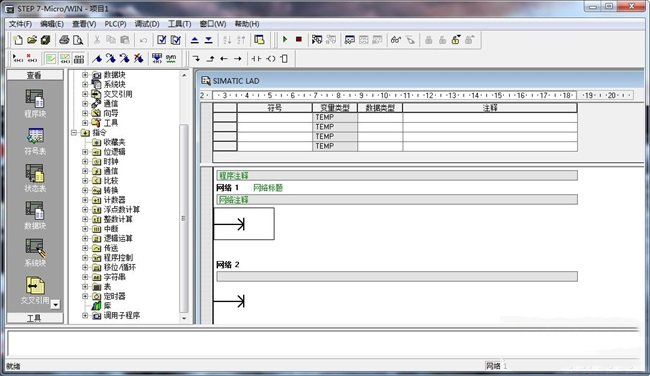Click the green Run PLC icon
This screenshot has height=376, width=650.
pos(285,39)
